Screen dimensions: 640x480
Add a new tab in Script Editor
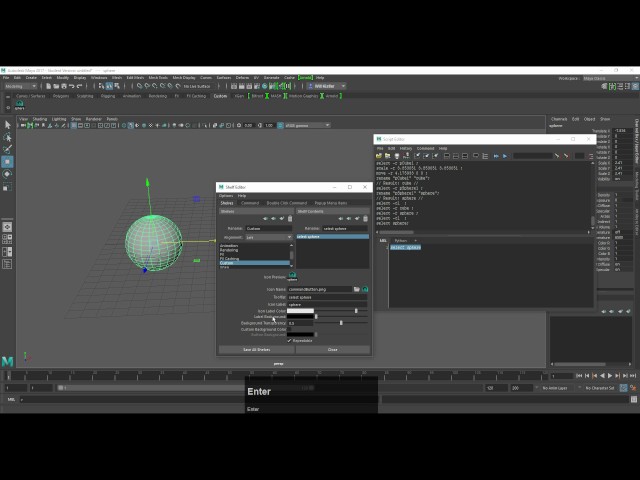tap(416, 240)
